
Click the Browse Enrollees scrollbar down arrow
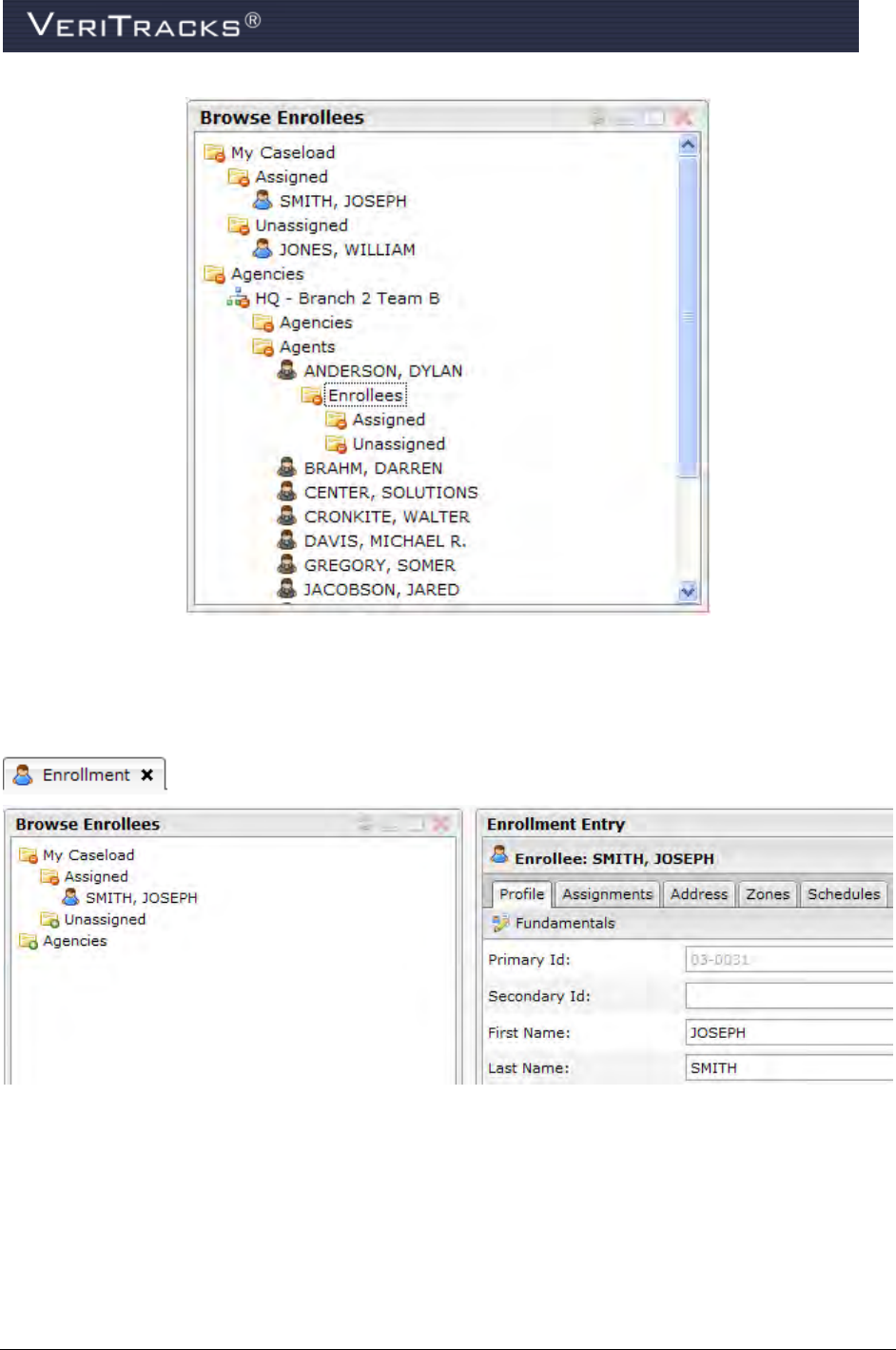pos(688,591)
